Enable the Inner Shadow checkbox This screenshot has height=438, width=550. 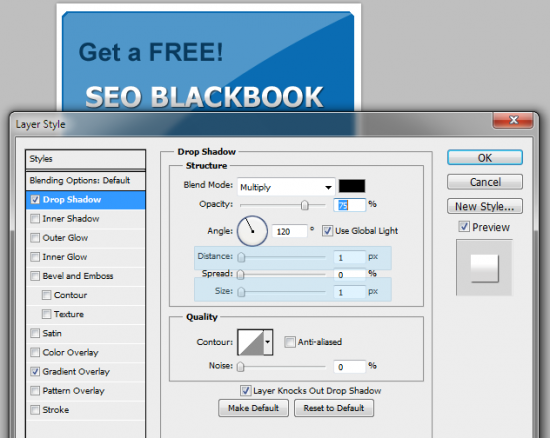coord(35,219)
